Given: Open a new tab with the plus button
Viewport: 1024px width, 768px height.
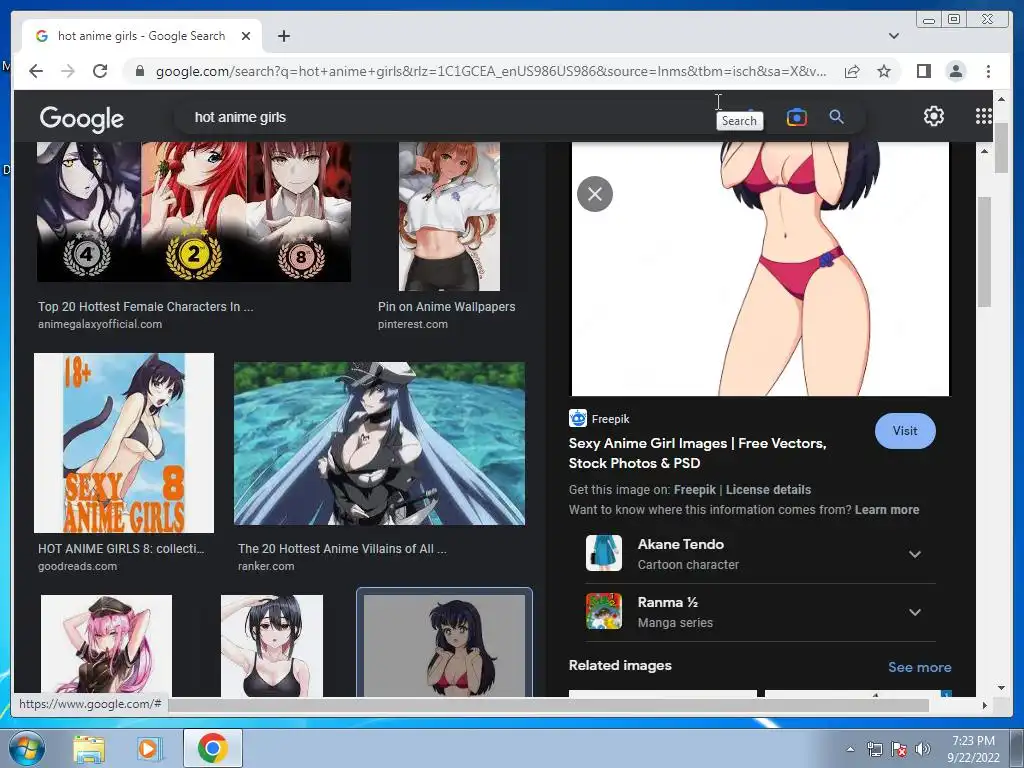Looking at the screenshot, I should pyautogui.click(x=283, y=36).
